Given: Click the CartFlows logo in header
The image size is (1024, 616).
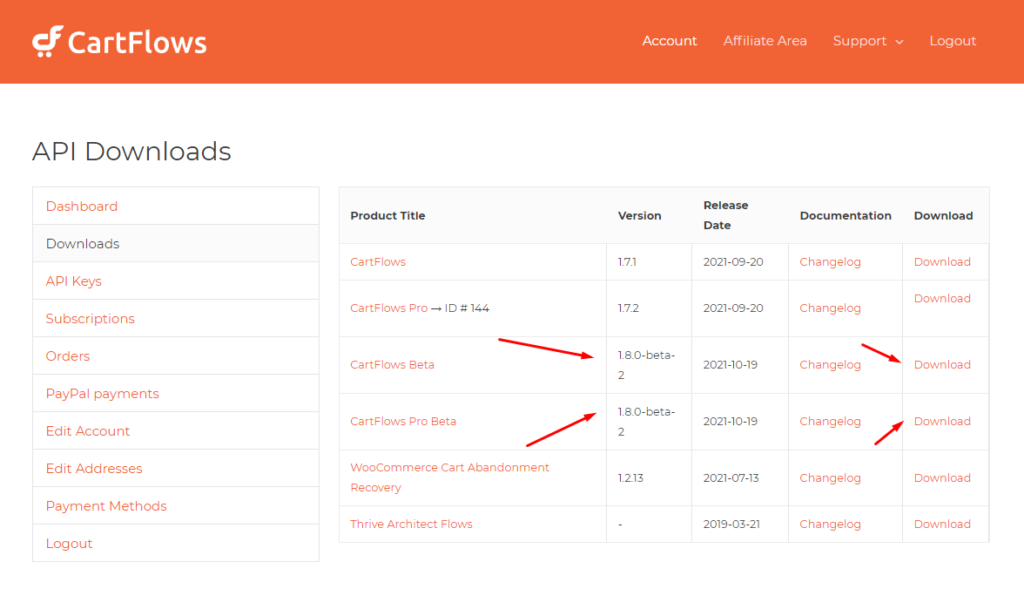Looking at the screenshot, I should (120, 42).
